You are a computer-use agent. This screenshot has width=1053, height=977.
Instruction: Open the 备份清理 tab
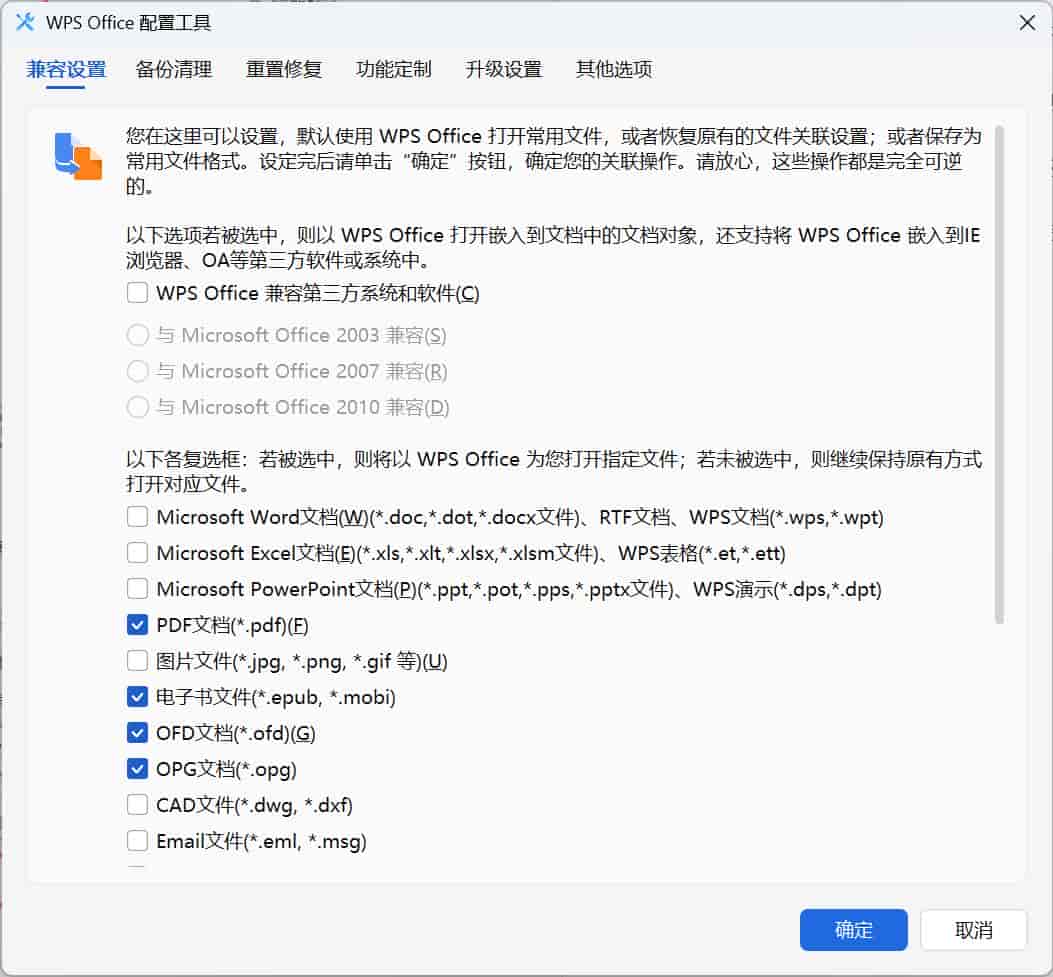(x=173, y=69)
